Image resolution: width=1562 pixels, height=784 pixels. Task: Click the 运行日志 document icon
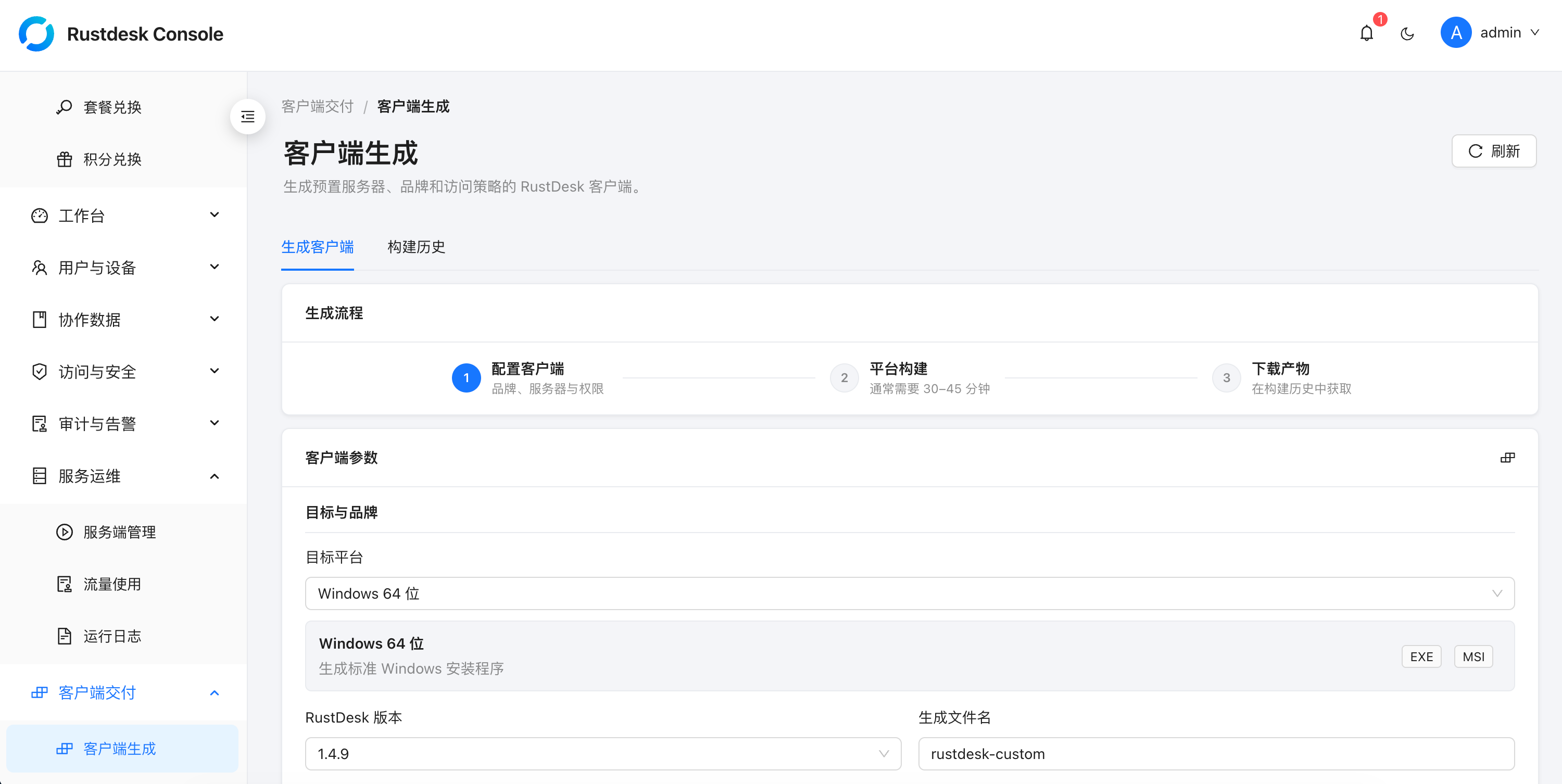[64, 636]
